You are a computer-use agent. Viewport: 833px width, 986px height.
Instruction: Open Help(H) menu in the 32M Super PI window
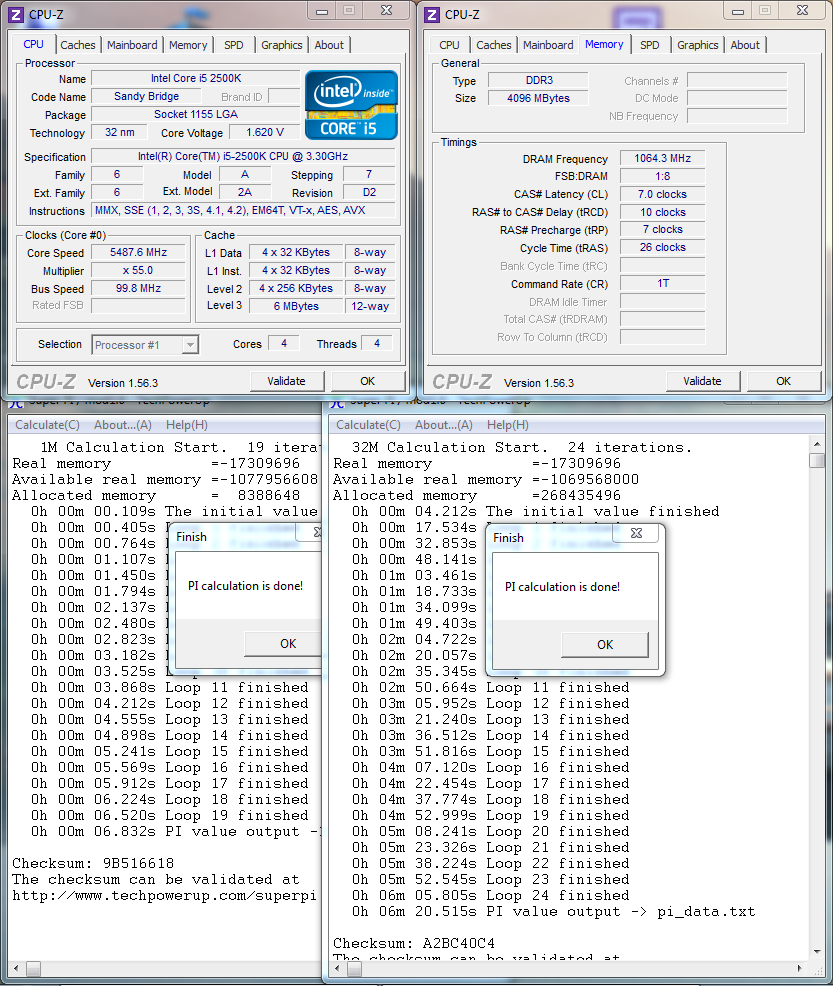click(508, 425)
